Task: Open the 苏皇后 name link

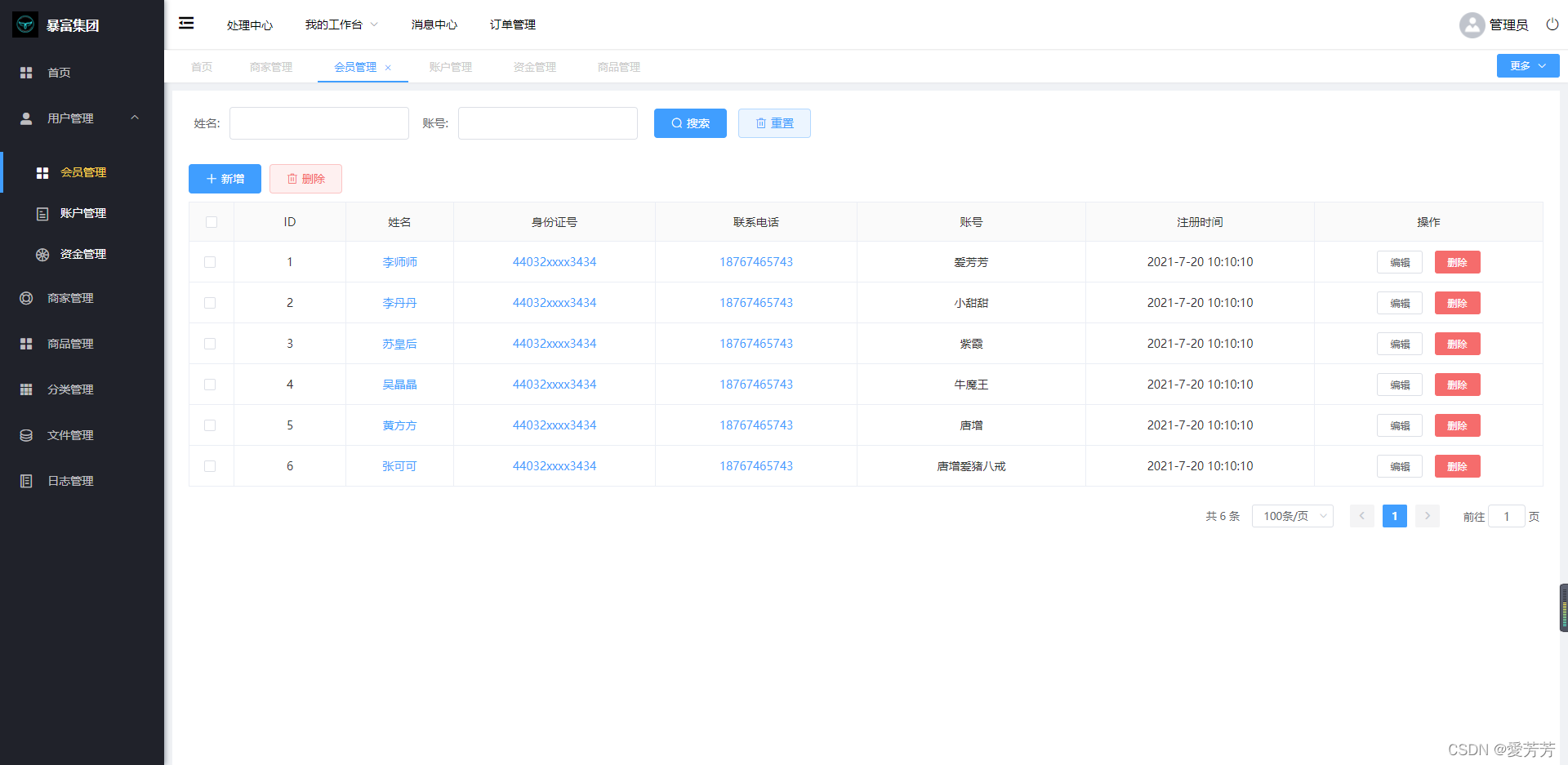Action: [x=399, y=344]
